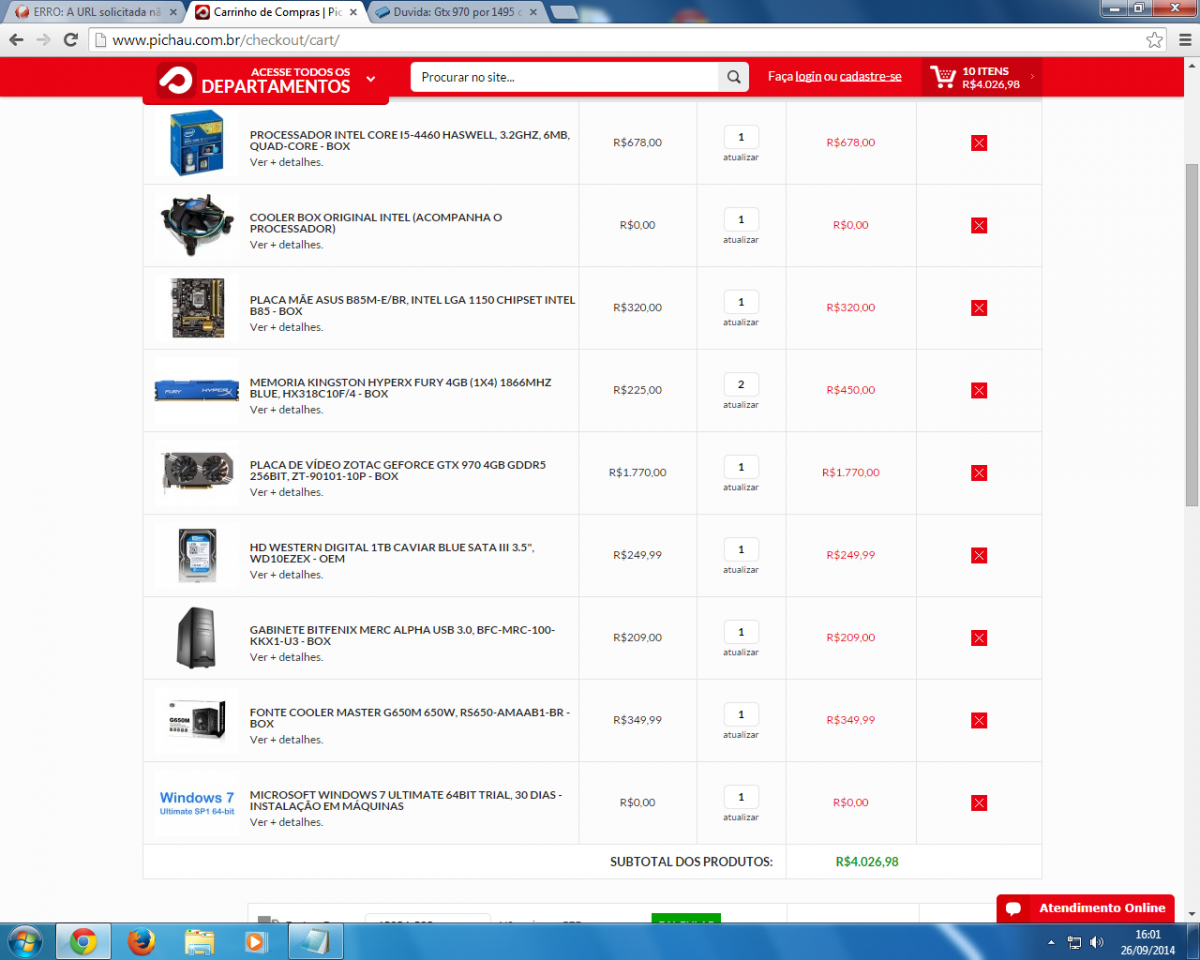Open a new browser tab

(x=563, y=12)
